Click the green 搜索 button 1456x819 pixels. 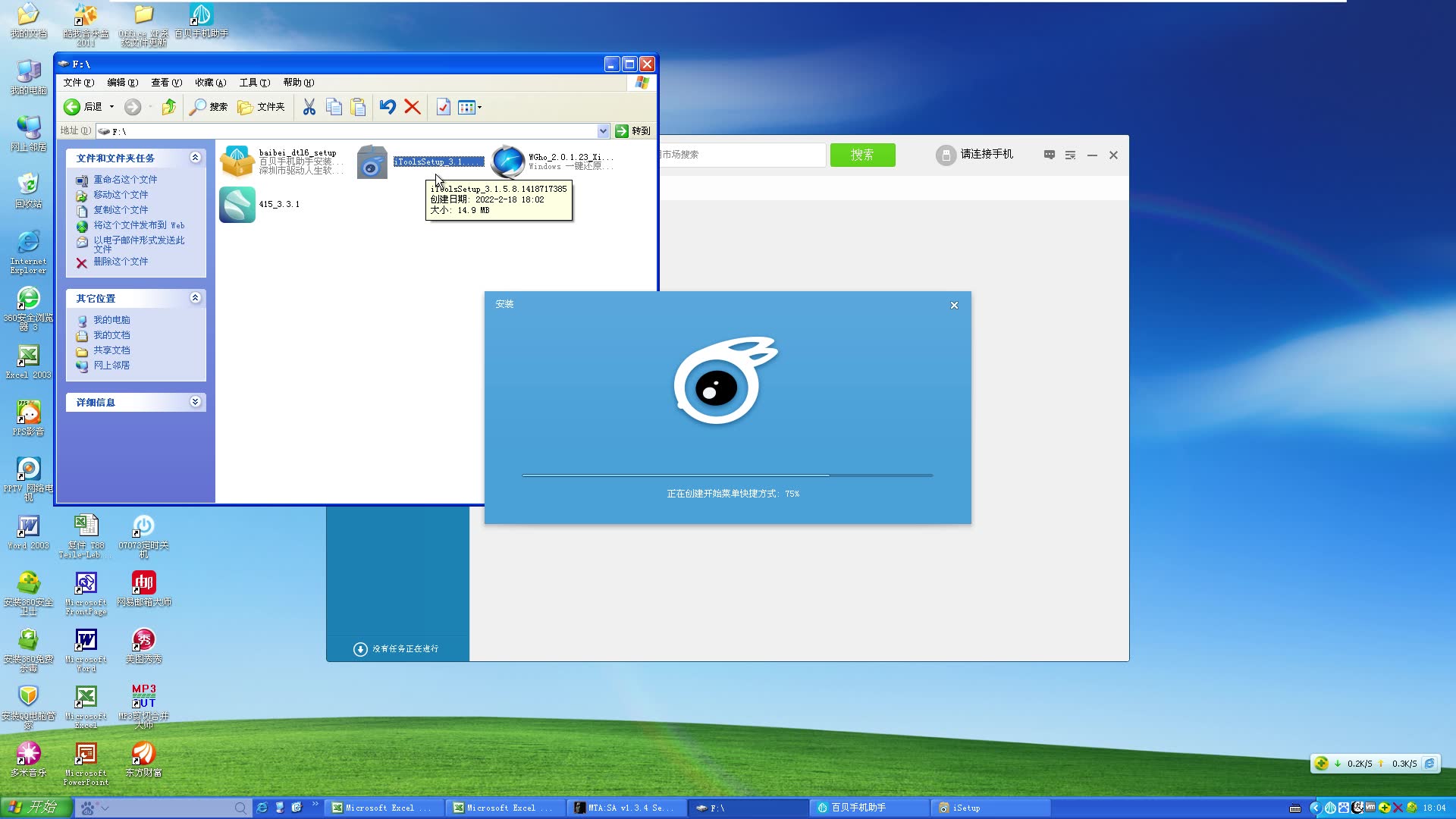[862, 155]
